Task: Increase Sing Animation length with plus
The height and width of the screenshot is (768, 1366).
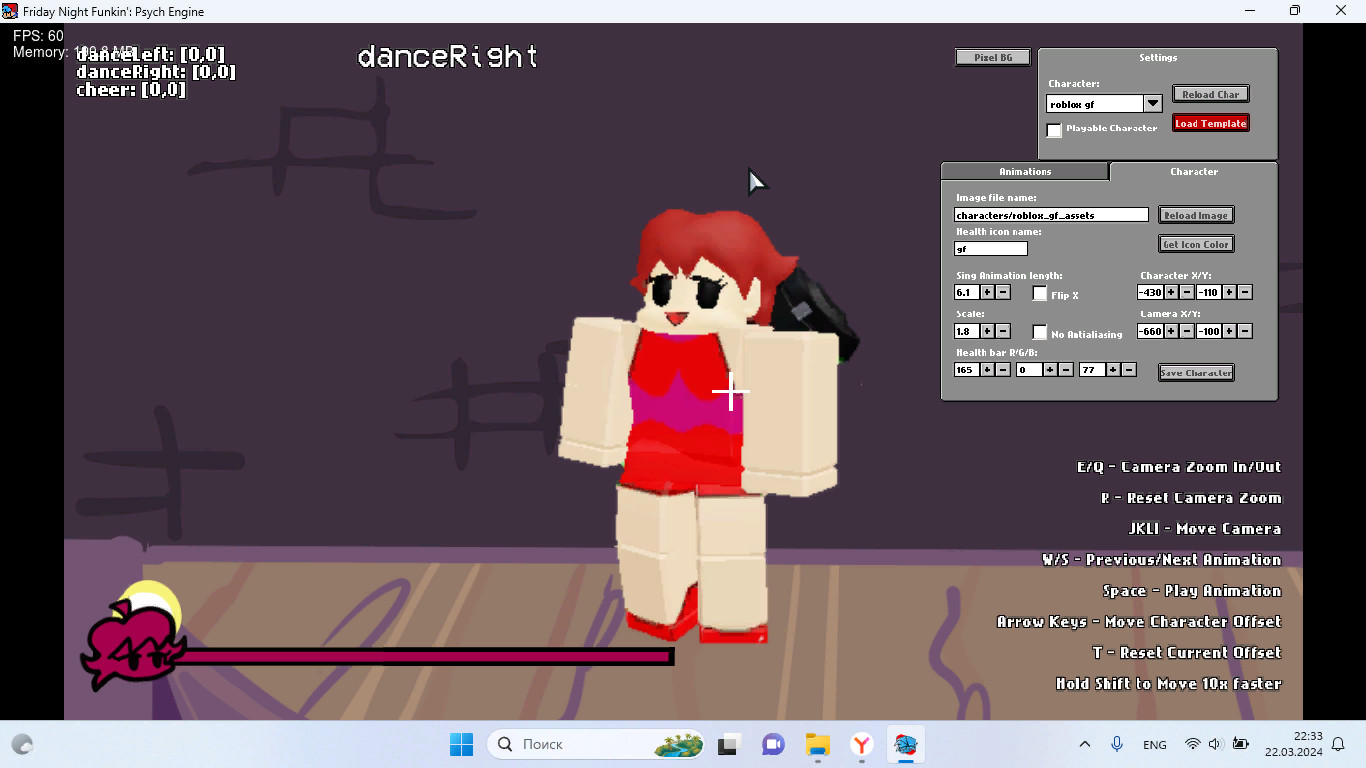Action: (987, 292)
